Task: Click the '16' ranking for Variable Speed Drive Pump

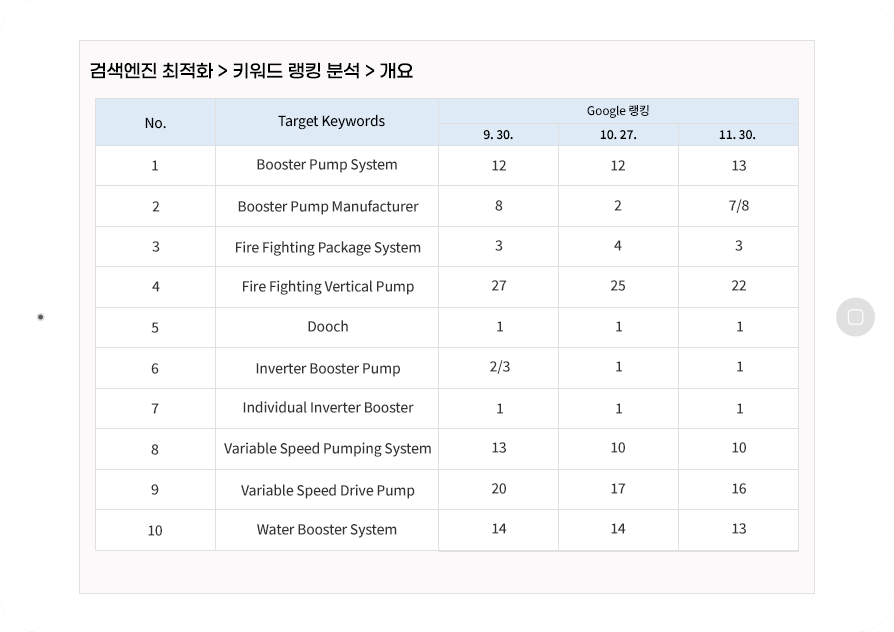Action: pos(739,489)
